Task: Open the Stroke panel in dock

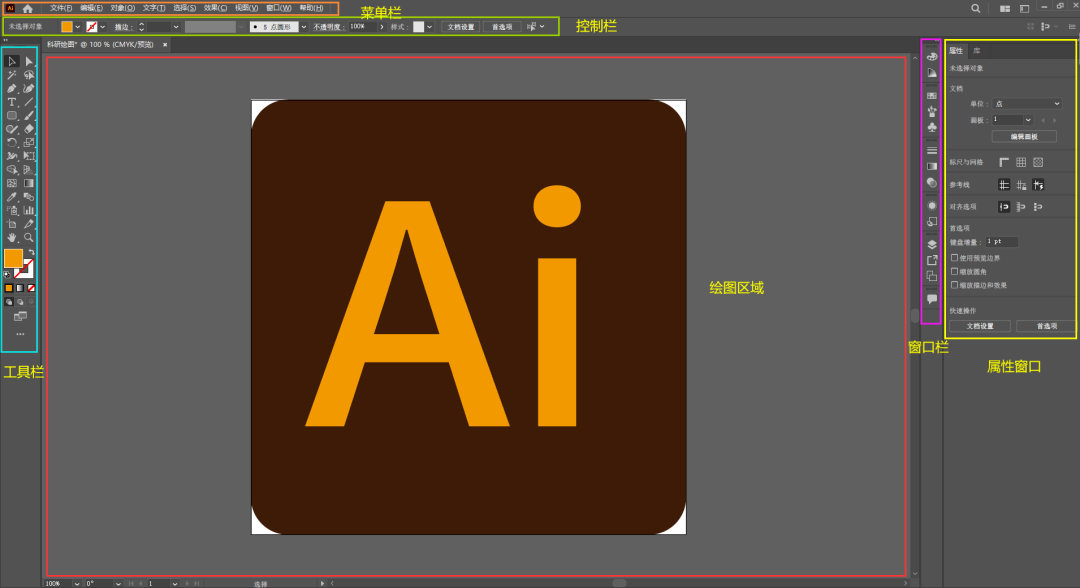Action: click(x=932, y=150)
